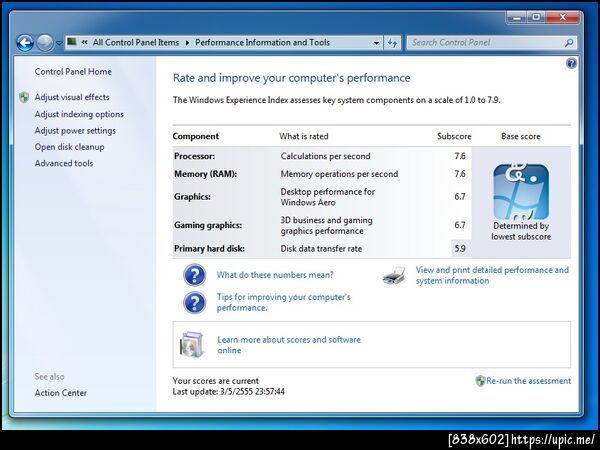Click the Control Panel icon in address bar

72,42
